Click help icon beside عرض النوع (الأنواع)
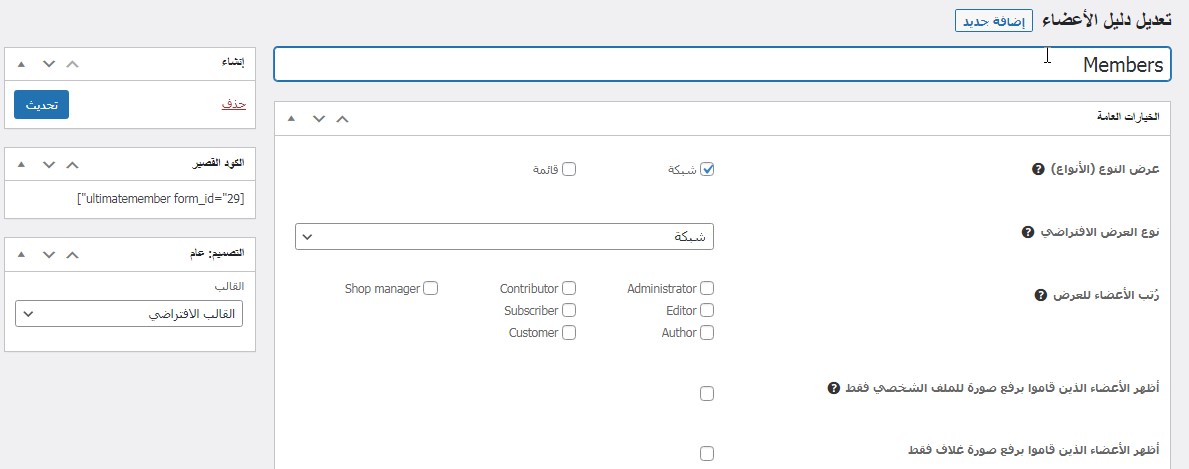1189x469 pixels. [1037, 169]
